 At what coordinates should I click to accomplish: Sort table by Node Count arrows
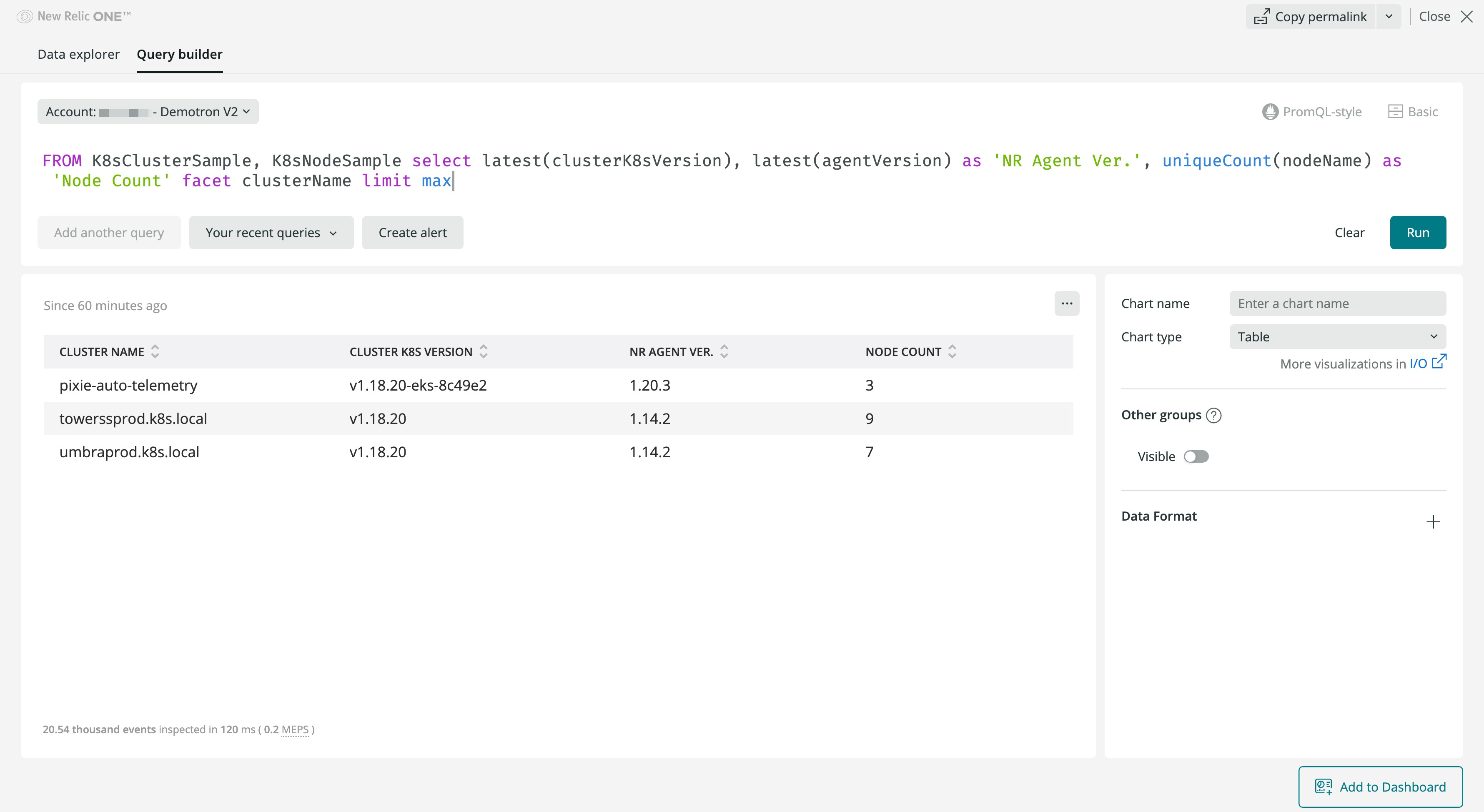(x=952, y=352)
